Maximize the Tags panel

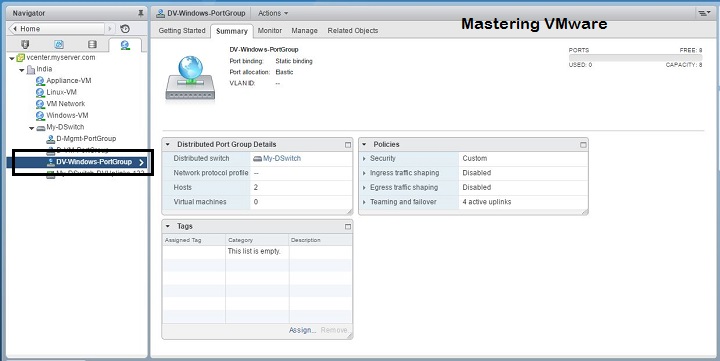tap(348, 226)
